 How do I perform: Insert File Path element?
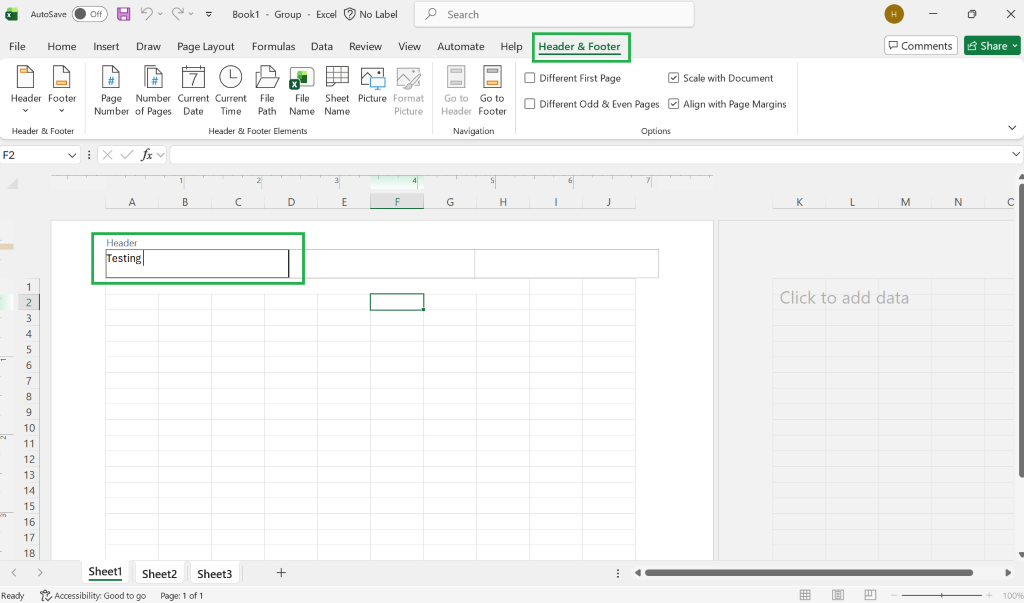pos(266,91)
